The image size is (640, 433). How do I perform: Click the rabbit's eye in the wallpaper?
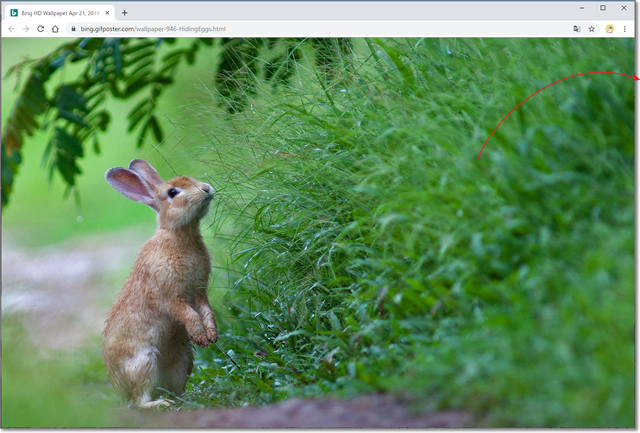point(173,192)
